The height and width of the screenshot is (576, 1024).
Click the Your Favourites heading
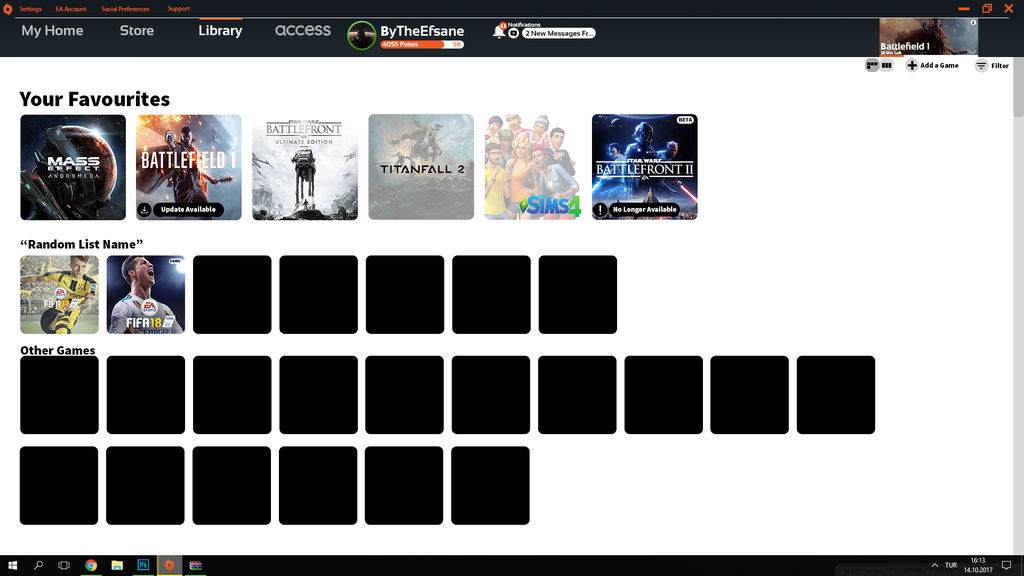click(x=95, y=99)
